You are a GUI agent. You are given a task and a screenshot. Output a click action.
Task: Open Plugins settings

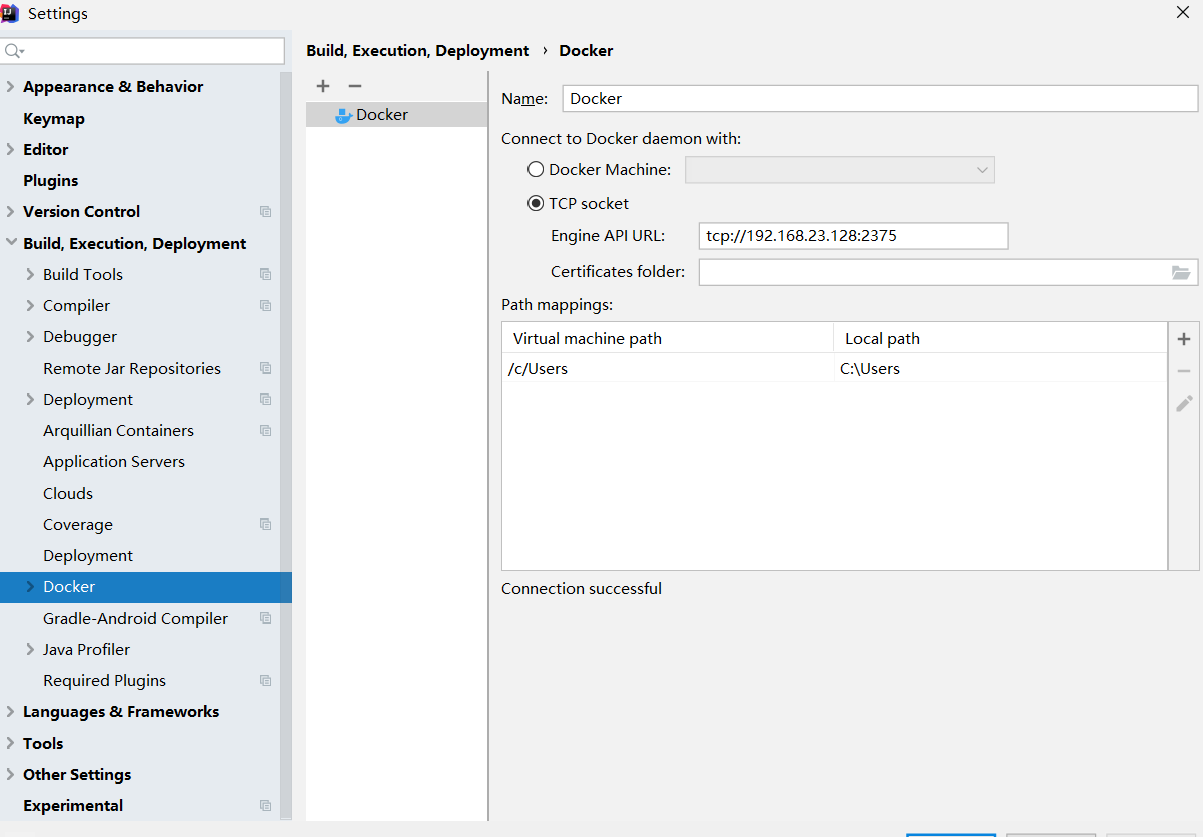point(50,180)
